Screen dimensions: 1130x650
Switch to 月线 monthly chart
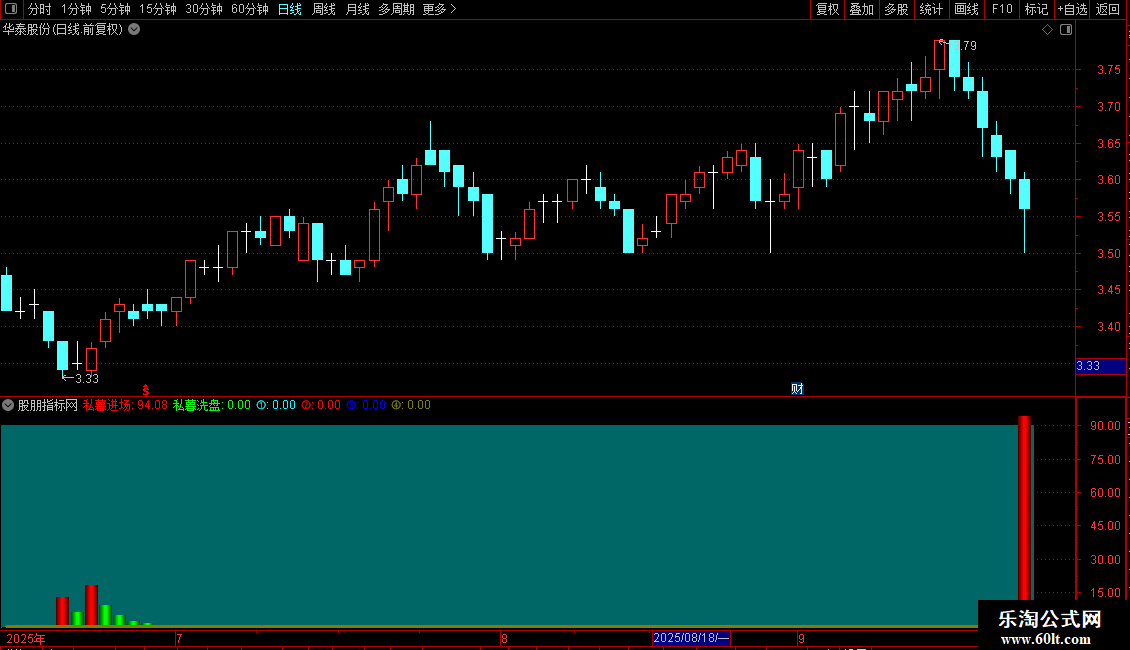point(357,9)
